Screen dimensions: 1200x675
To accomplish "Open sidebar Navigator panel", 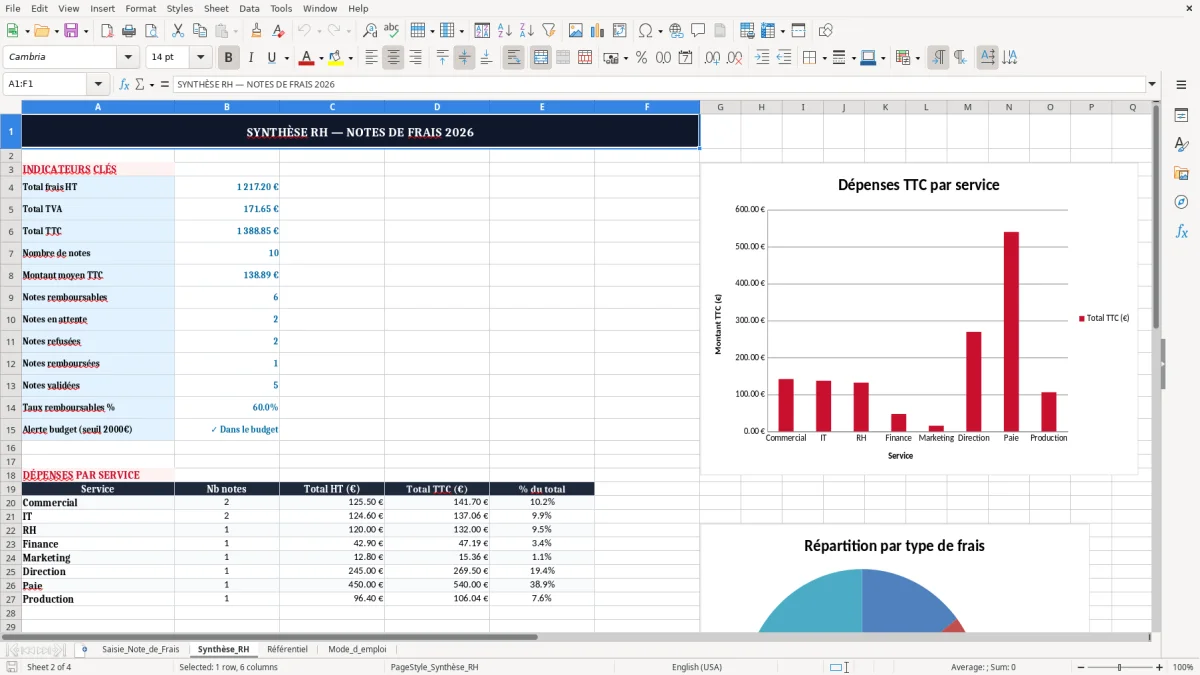I will point(1181,202).
